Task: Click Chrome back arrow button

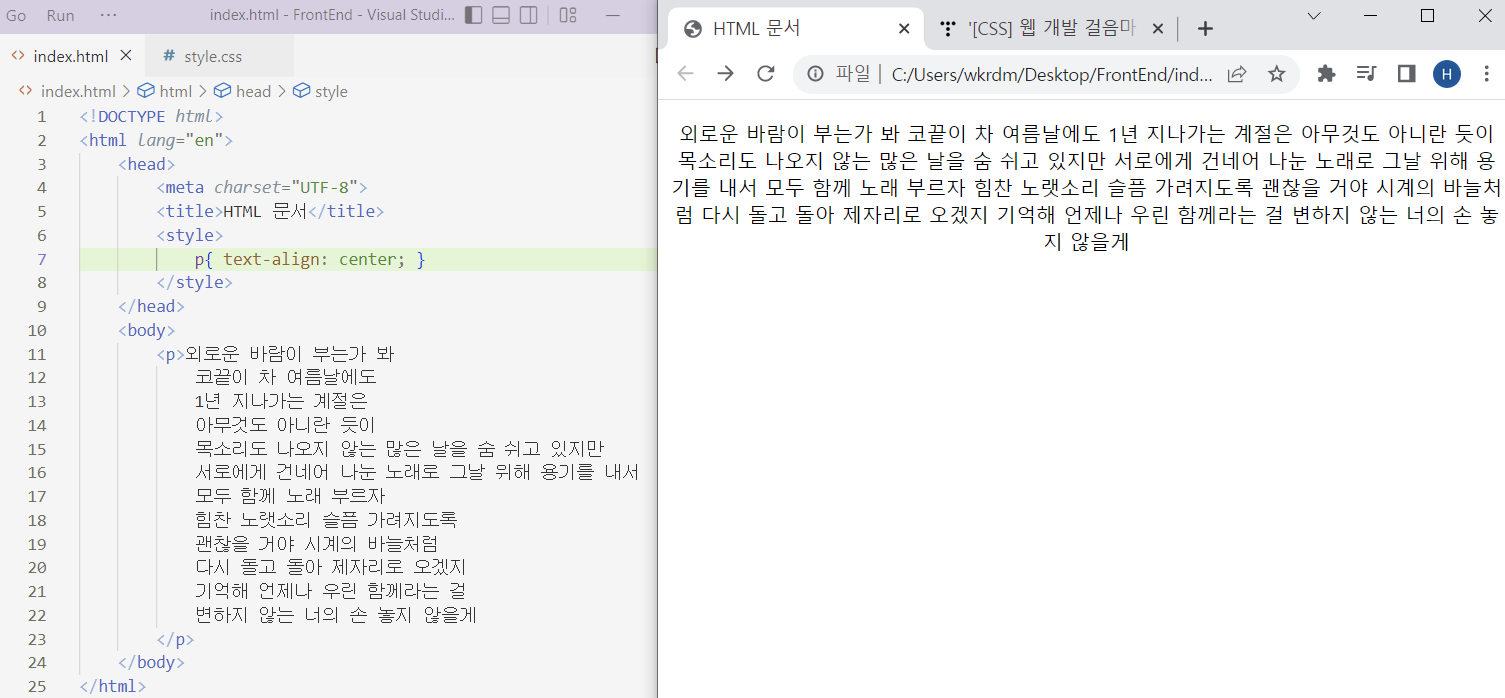Action: click(x=685, y=73)
